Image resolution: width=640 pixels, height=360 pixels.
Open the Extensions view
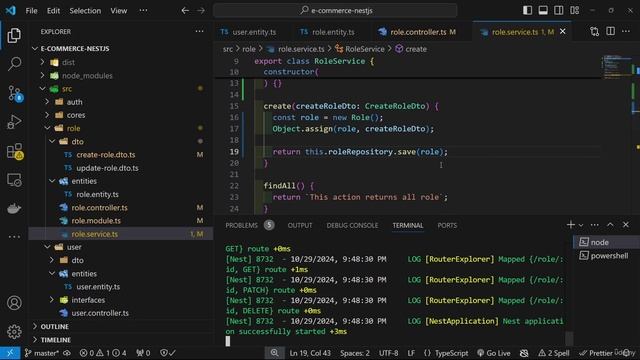(15, 151)
